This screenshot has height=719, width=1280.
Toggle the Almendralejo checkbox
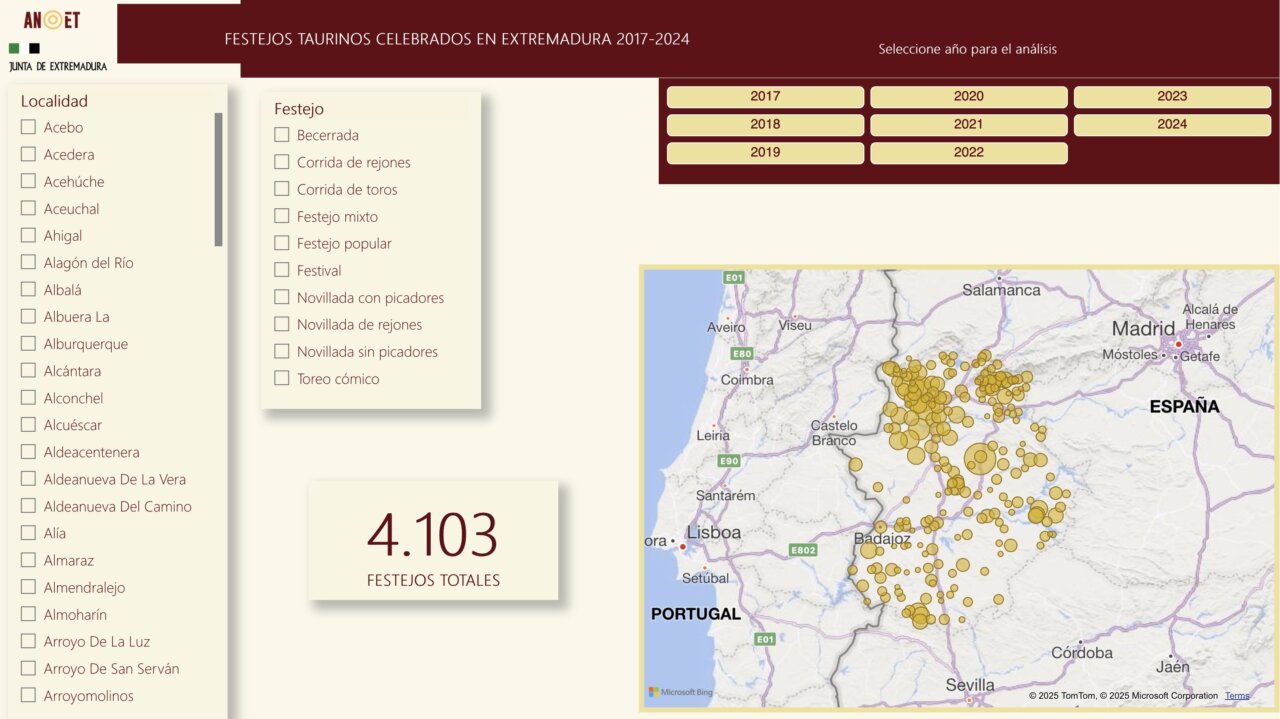point(28,587)
